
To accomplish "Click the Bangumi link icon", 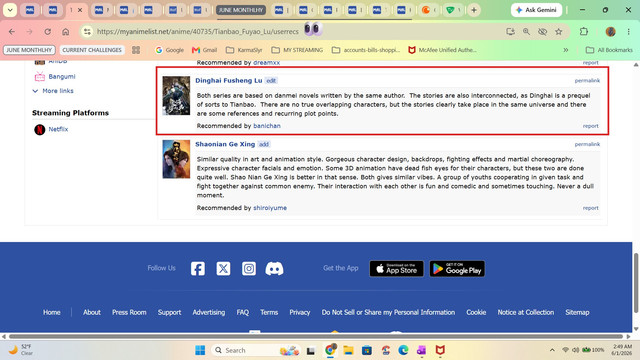I will (x=40, y=76).
